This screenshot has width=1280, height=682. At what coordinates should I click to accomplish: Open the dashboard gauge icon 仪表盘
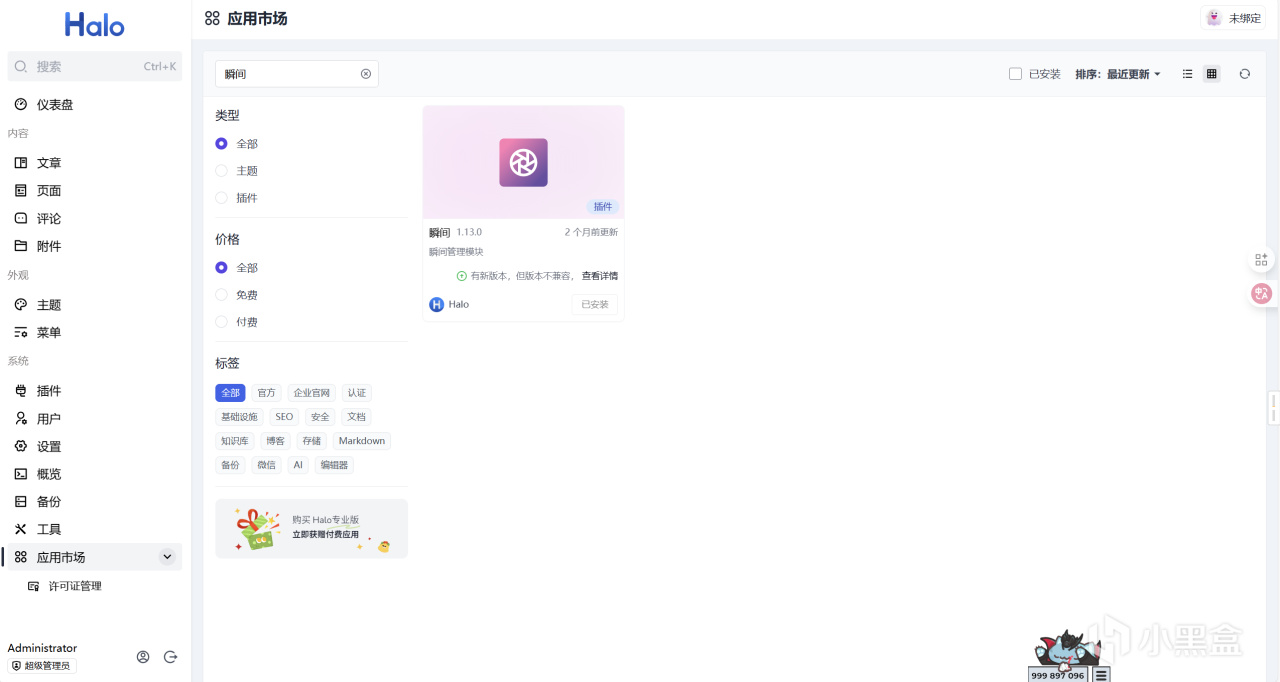click(21, 104)
